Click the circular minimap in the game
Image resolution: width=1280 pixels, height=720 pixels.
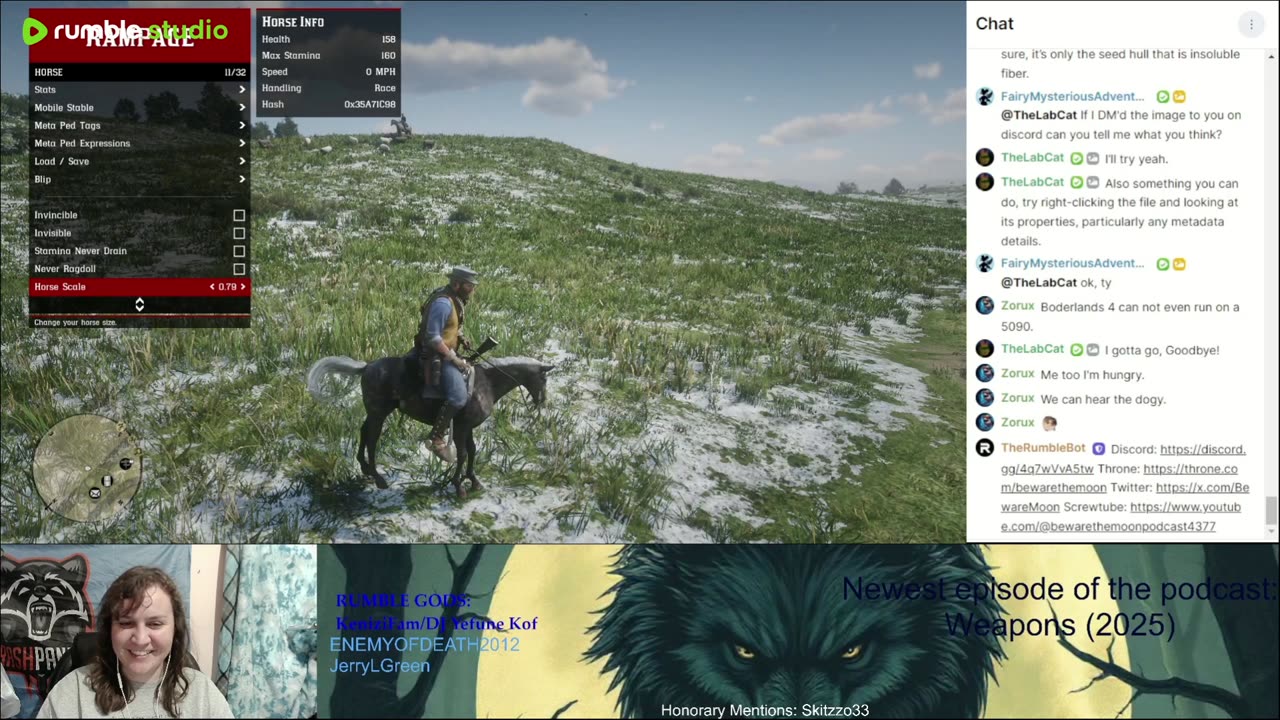click(x=86, y=467)
